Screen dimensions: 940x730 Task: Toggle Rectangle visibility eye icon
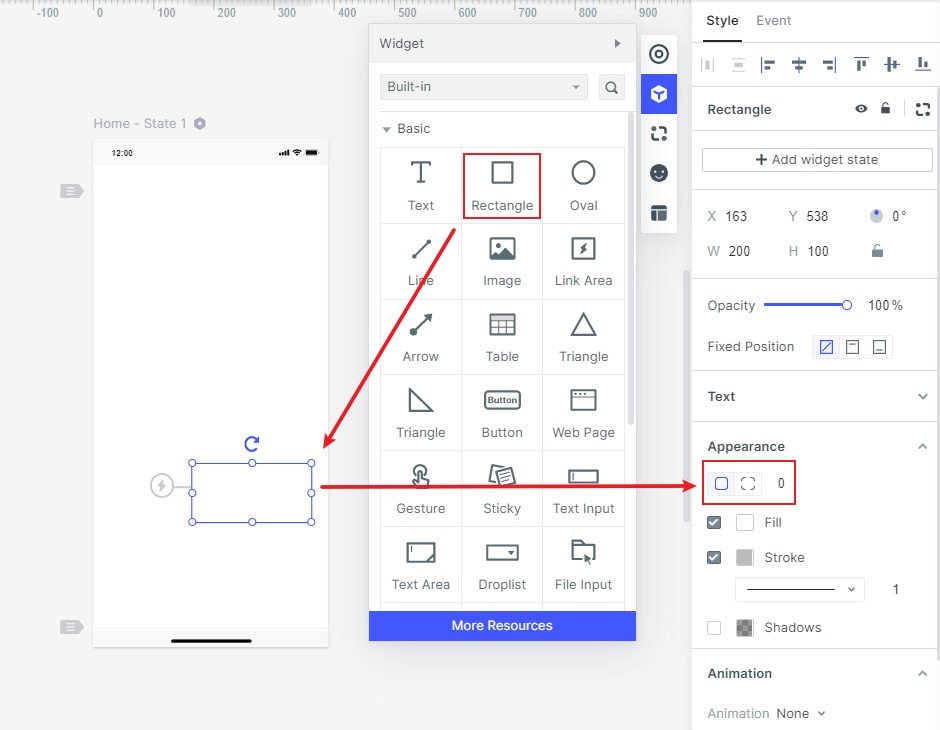point(861,108)
